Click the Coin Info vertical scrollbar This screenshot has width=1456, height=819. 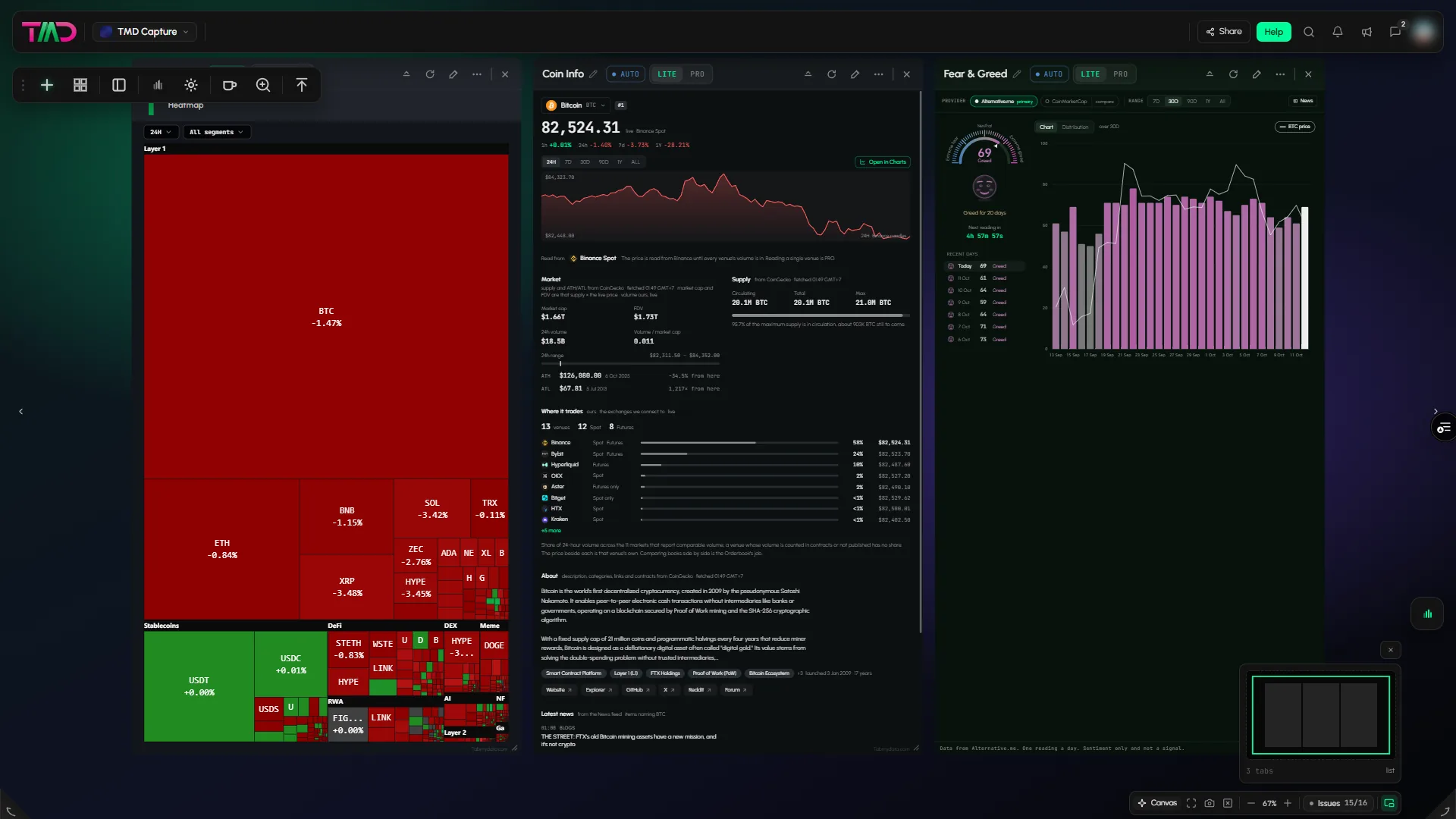921,362
